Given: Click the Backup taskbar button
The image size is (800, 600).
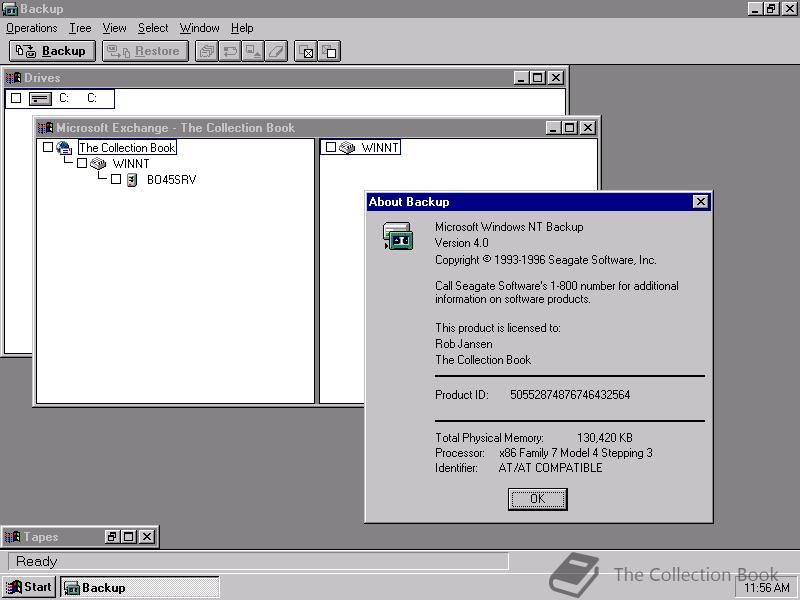Looking at the screenshot, I should (140, 587).
